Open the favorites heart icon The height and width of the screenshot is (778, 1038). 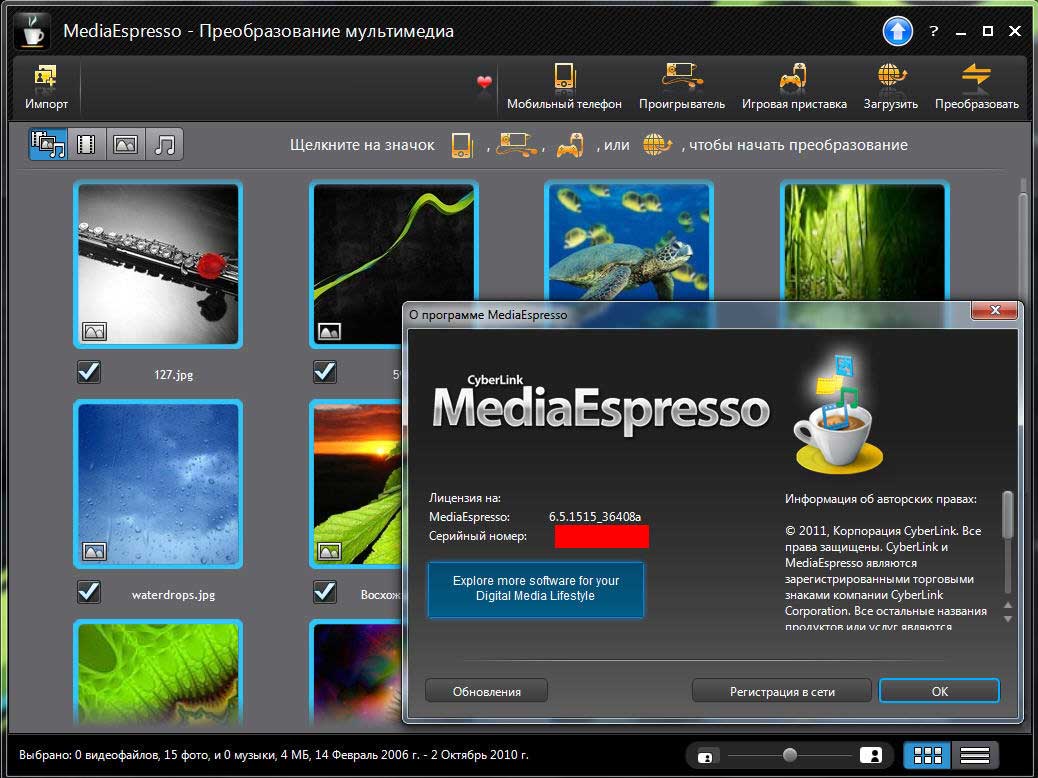pyautogui.click(x=485, y=82)
